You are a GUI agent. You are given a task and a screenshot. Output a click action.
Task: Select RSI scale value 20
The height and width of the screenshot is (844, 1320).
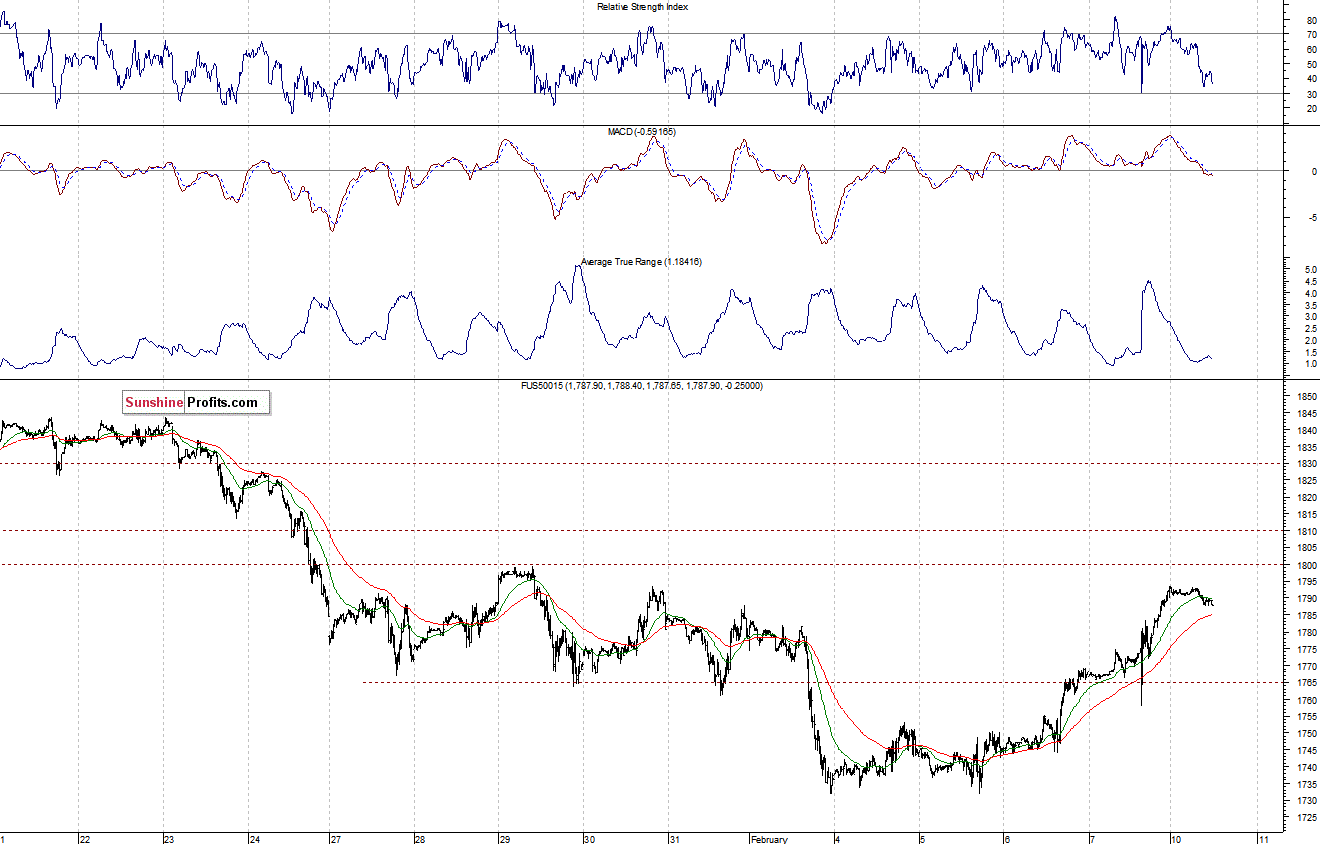pyautogui.click(x=1311, y=107)
